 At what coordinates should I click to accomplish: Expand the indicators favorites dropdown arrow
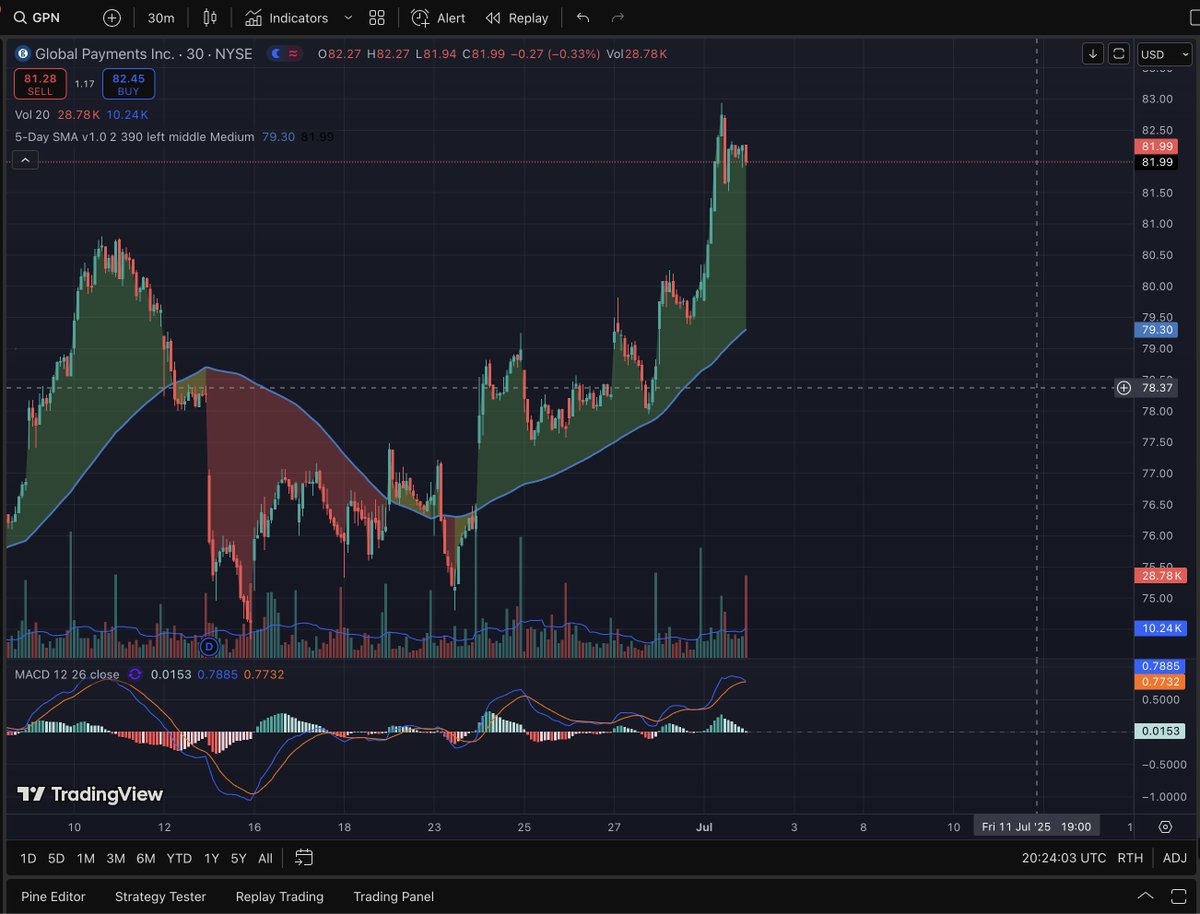348,18
